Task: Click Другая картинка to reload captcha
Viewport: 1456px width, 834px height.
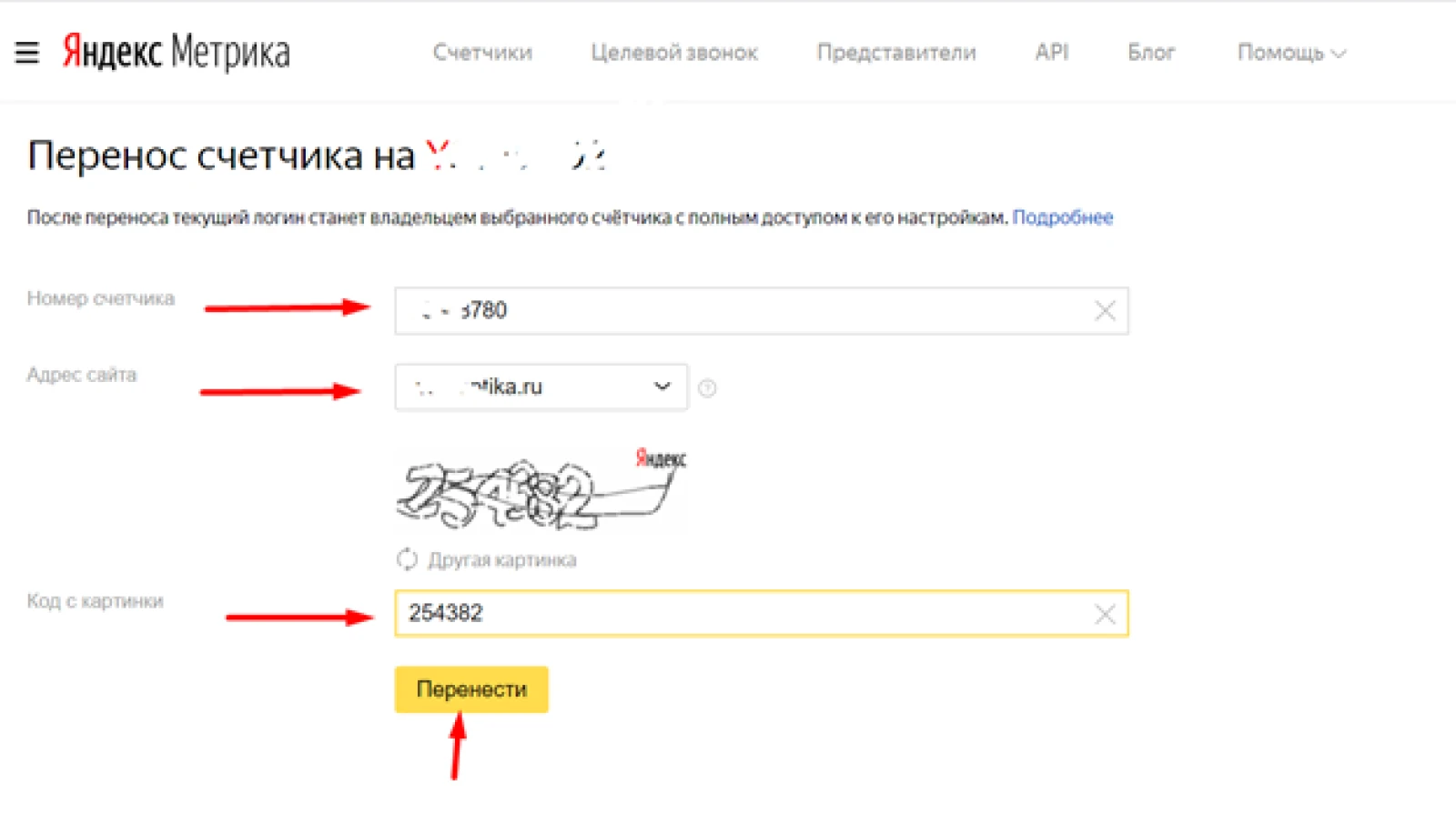Action: pyautogui.click(x=502, y=559)
